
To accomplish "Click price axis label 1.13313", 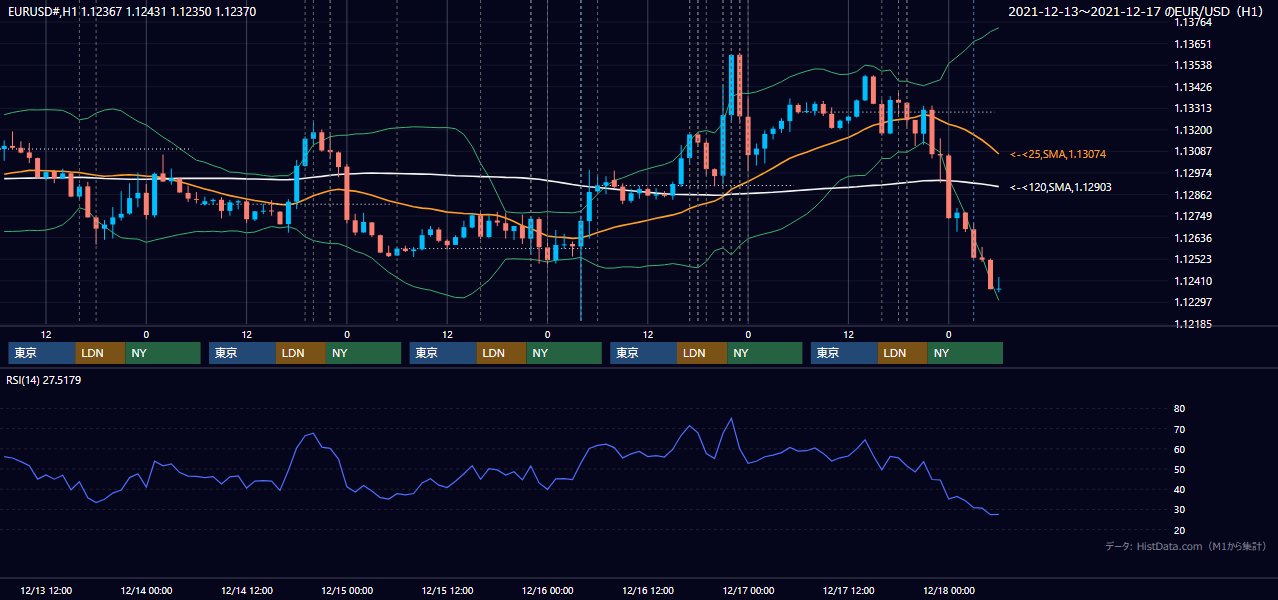I will coord(1192,109).
